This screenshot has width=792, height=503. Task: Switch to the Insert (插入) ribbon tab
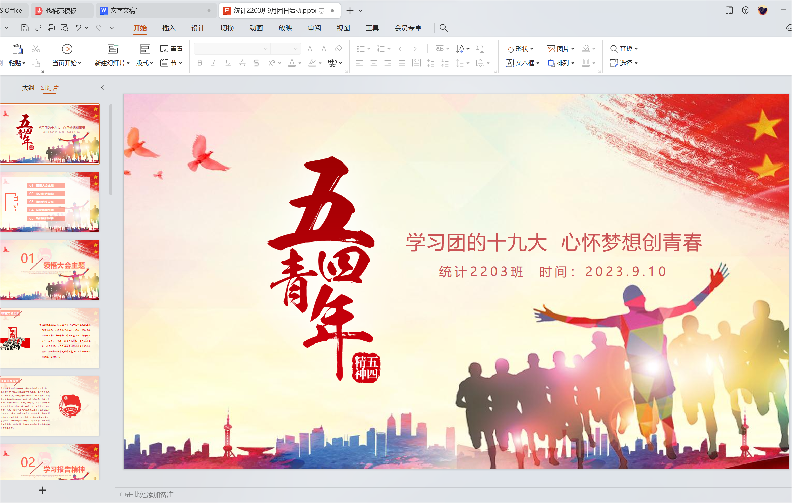point(168,28)
